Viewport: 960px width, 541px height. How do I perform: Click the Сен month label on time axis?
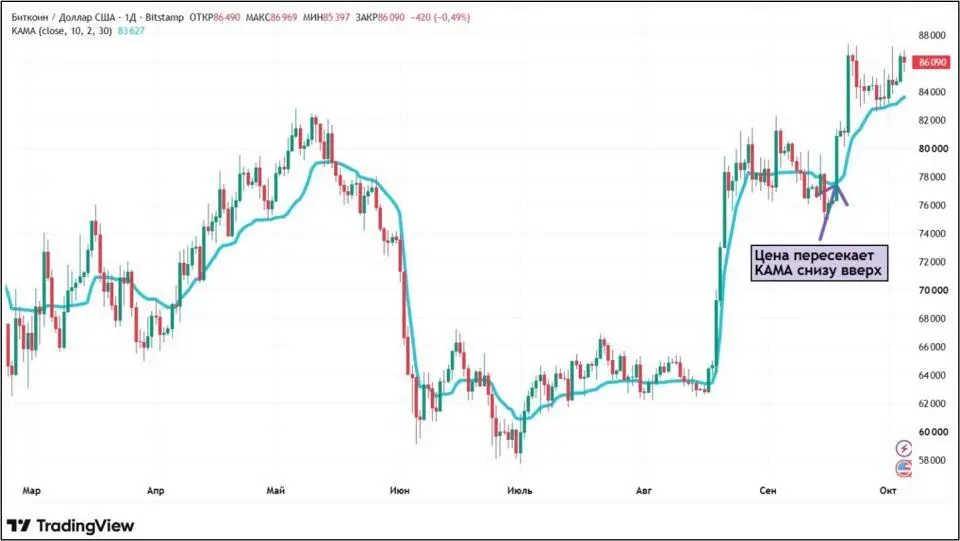[x=768, y=491]
